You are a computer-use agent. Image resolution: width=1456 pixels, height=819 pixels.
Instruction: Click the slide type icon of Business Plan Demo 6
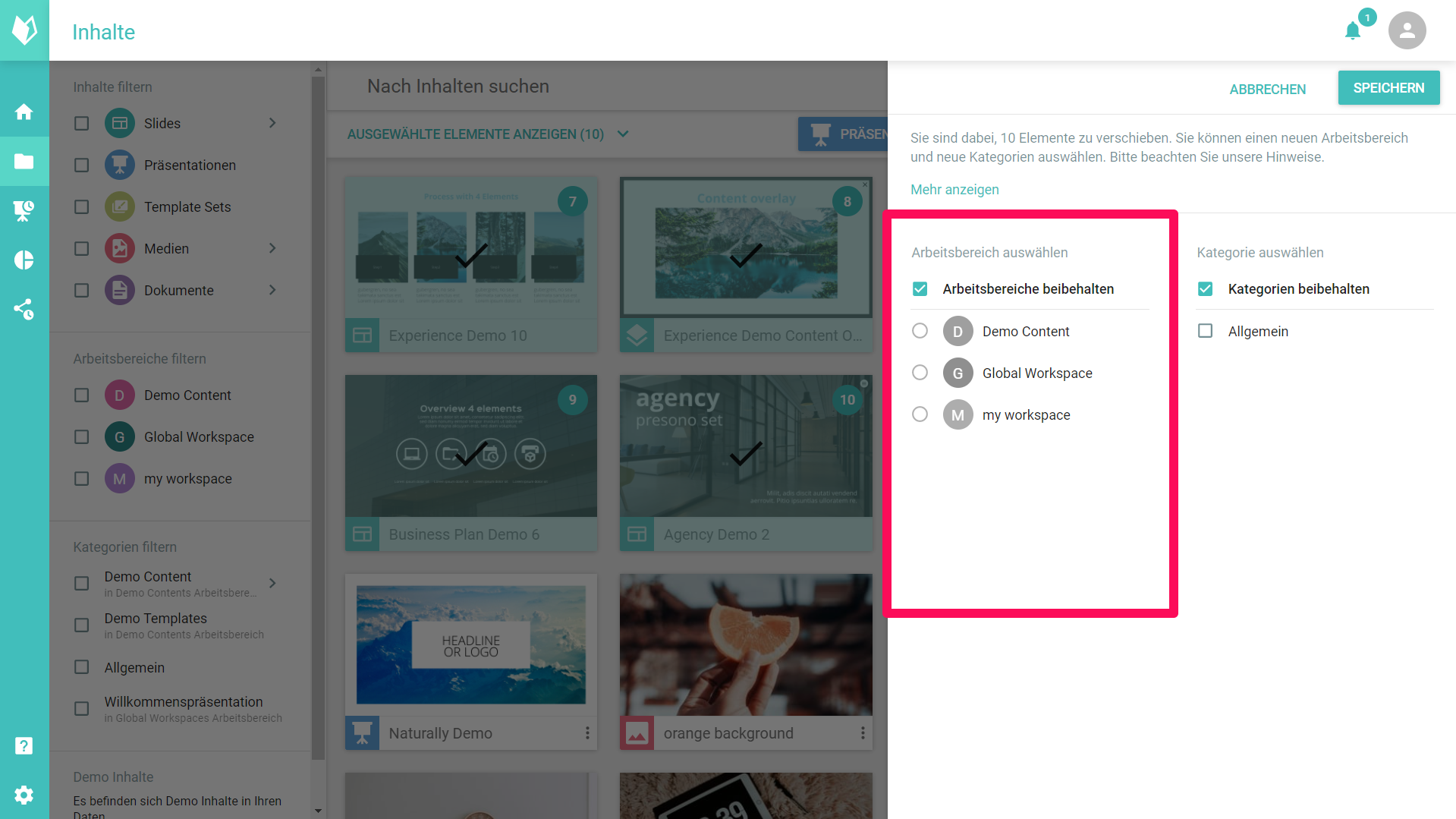[362, 534]
